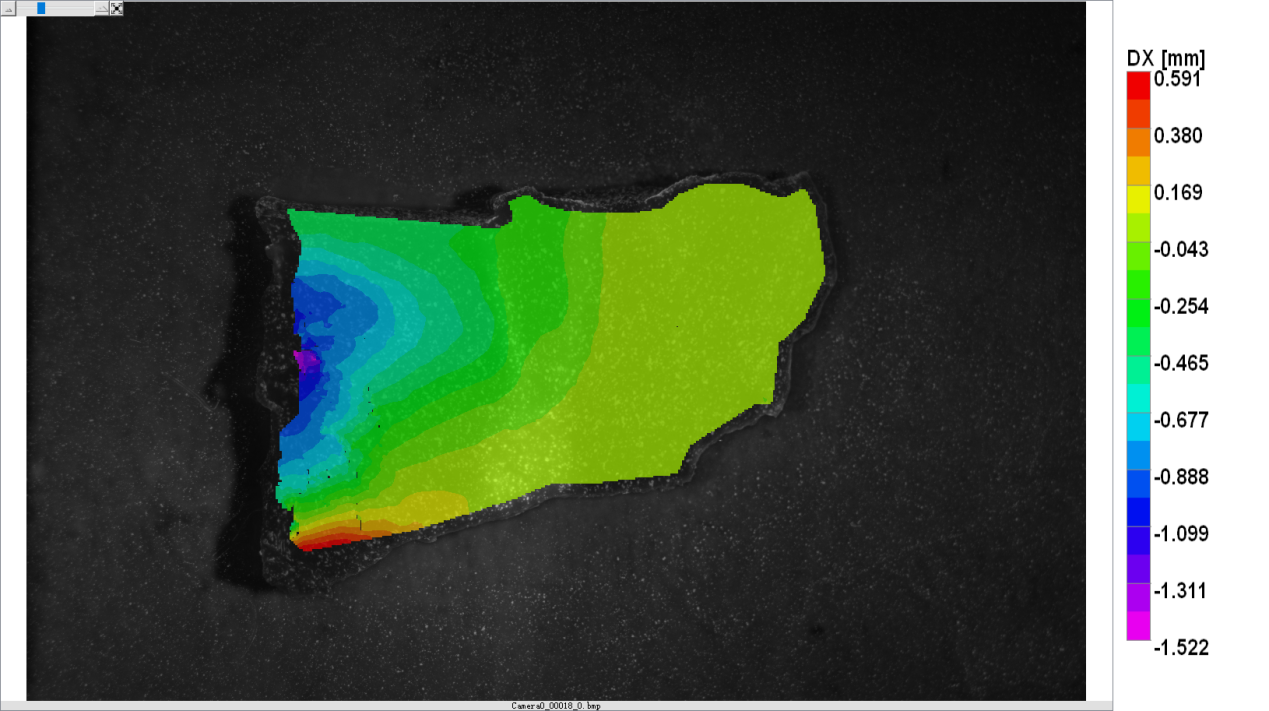The image size is (1269, 711).
Task: Click the 0.591 maximum legend value
Action: point(1178,79)
